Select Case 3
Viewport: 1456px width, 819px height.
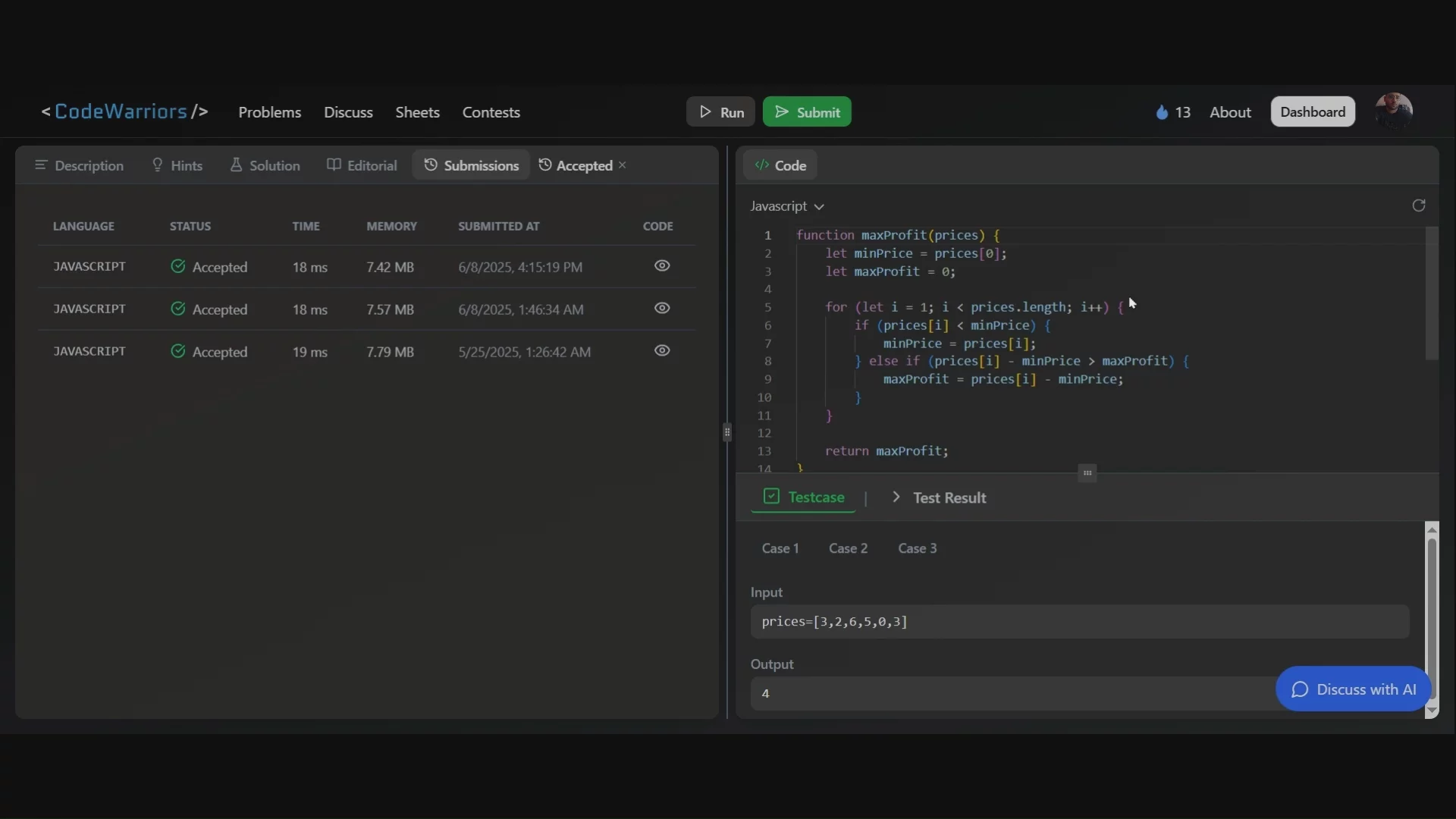click(918, 548)
